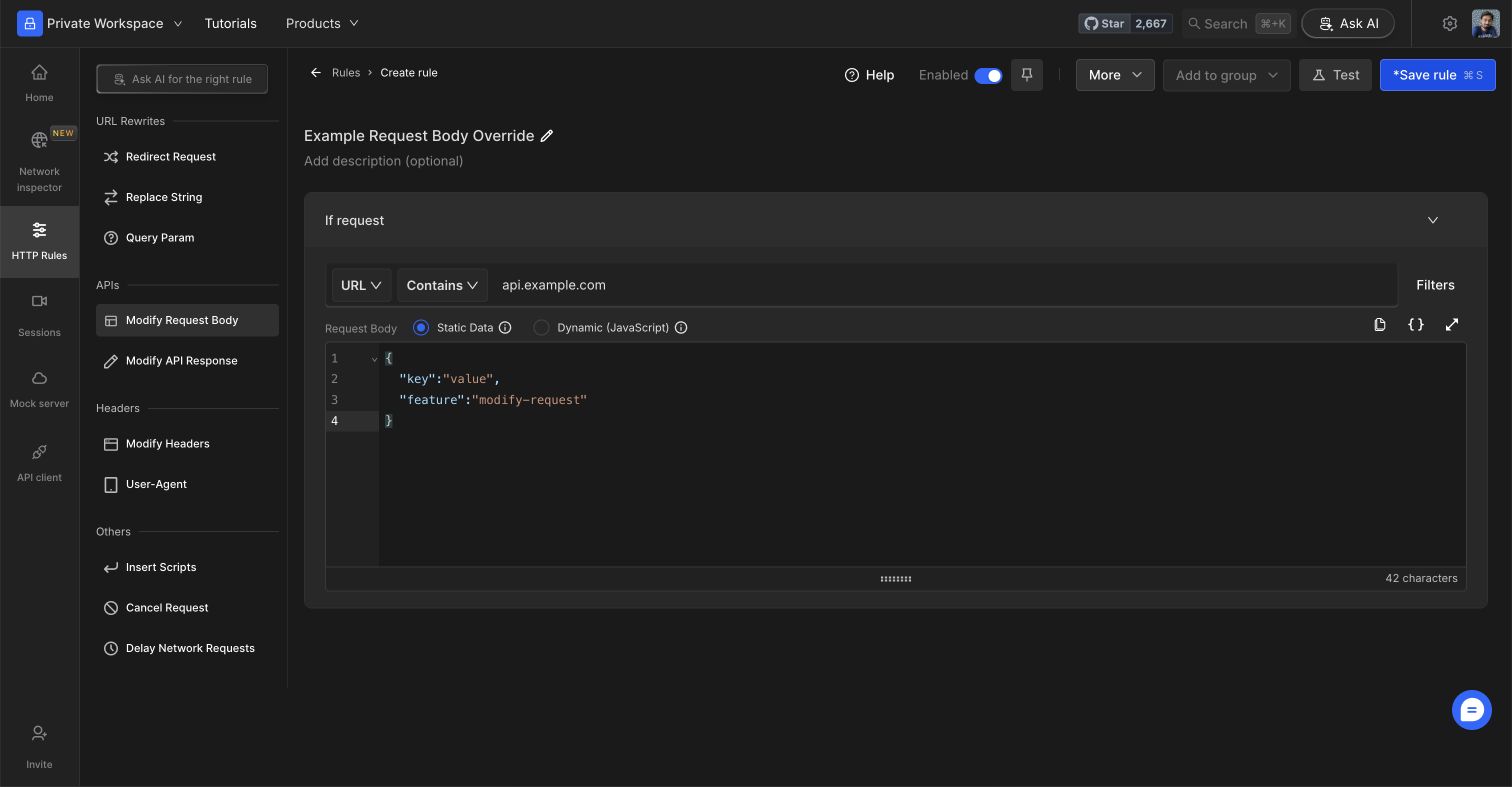This screenshot has height=787, width=1512.
Task: Open Network inspector in sidebar
Action: click(39, 162)
